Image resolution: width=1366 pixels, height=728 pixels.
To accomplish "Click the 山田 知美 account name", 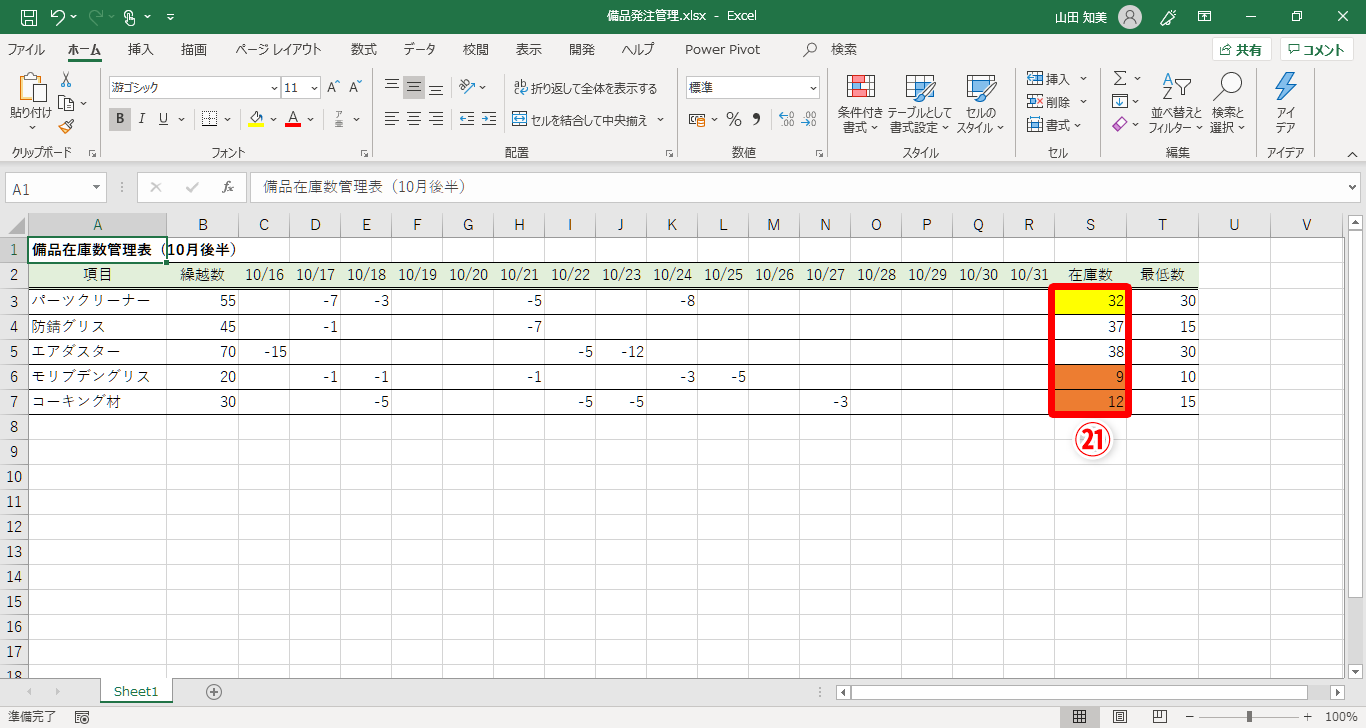I will (1081, 17).
